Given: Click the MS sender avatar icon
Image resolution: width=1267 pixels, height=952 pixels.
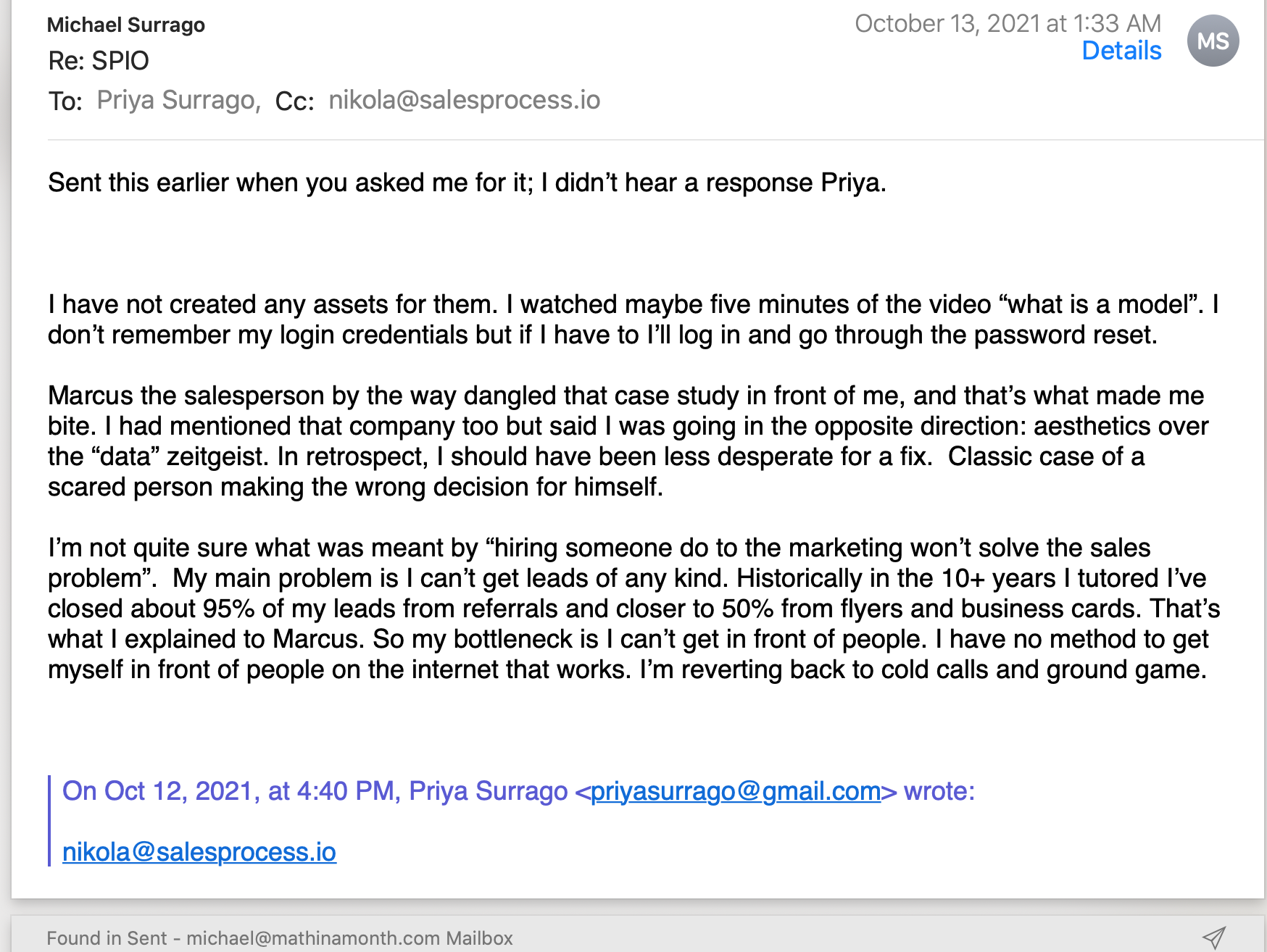Looking at the screenshot, I should coord(1213,41).
